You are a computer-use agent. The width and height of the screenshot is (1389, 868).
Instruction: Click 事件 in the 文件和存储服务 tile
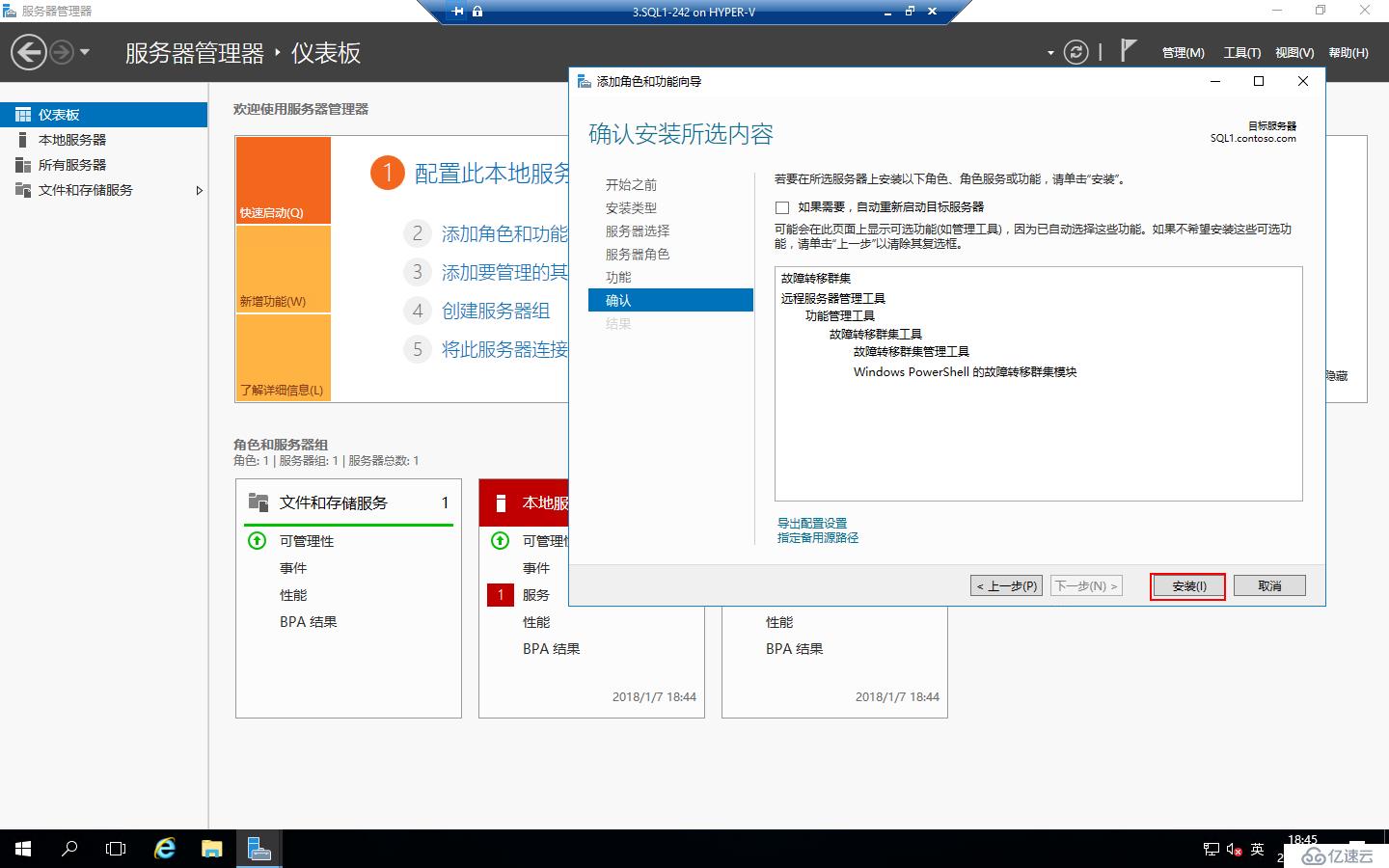pyautogui.click(x=293, y=568)
